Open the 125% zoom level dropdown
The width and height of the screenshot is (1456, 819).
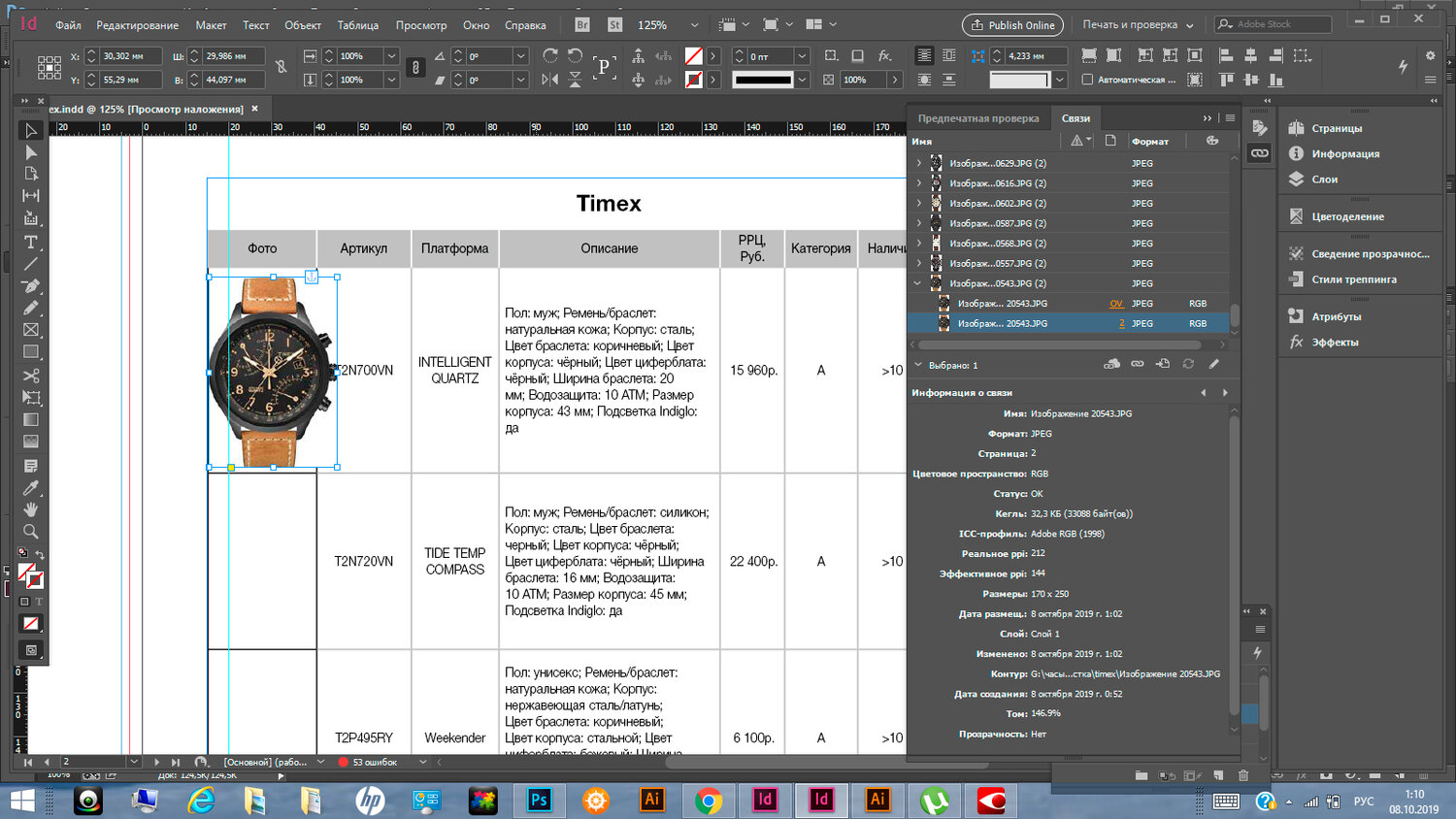coord(693,25)
